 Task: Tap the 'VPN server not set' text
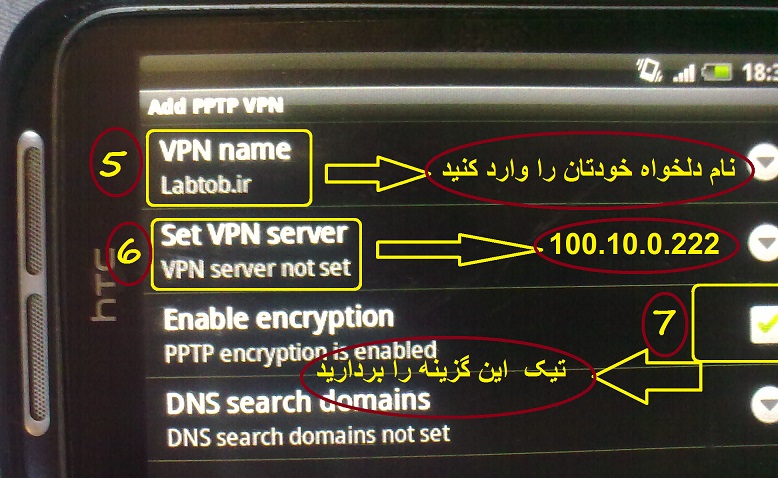point(256,269)
